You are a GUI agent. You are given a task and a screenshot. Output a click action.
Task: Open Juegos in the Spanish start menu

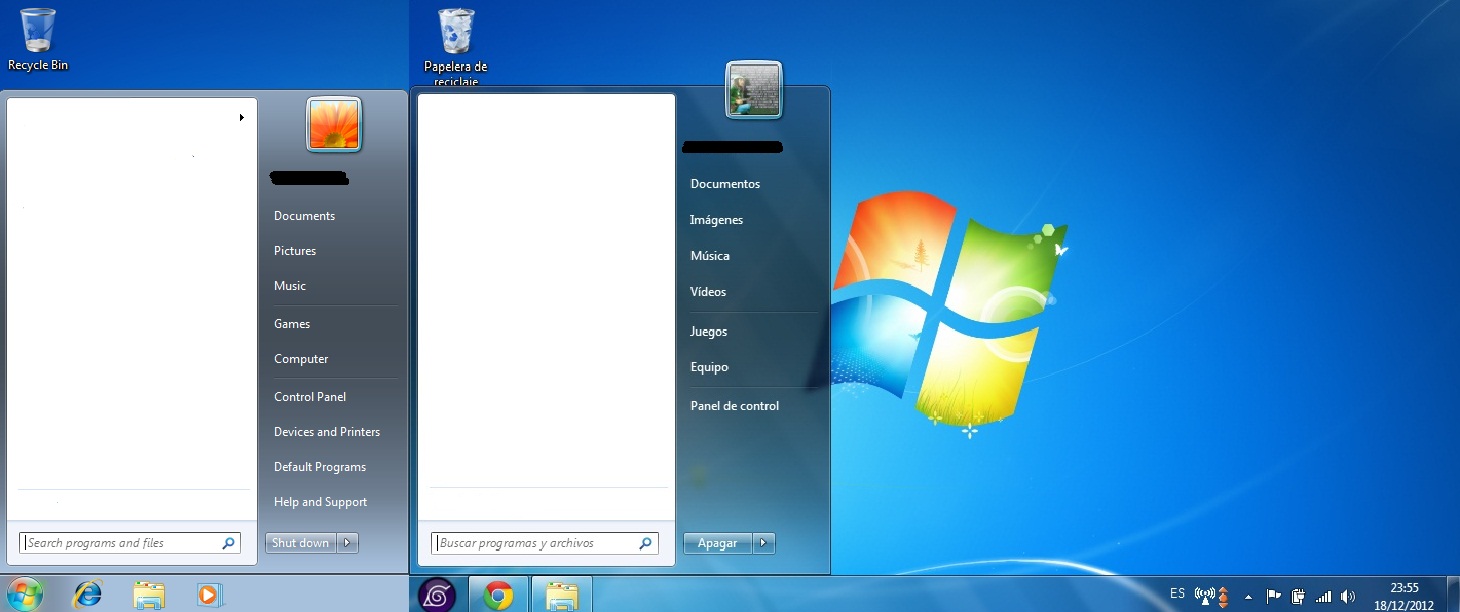tap(709, 331)
